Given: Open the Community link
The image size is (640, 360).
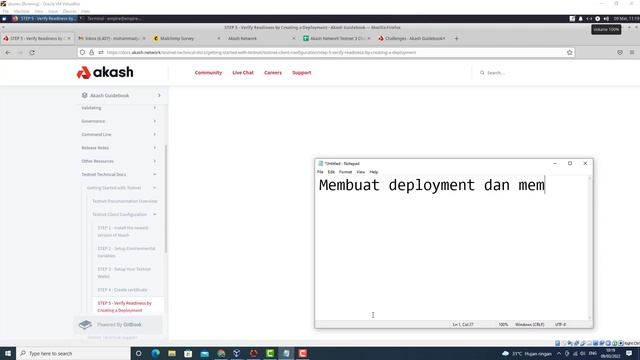Looking at the screenshot, I should pos(208,73).
